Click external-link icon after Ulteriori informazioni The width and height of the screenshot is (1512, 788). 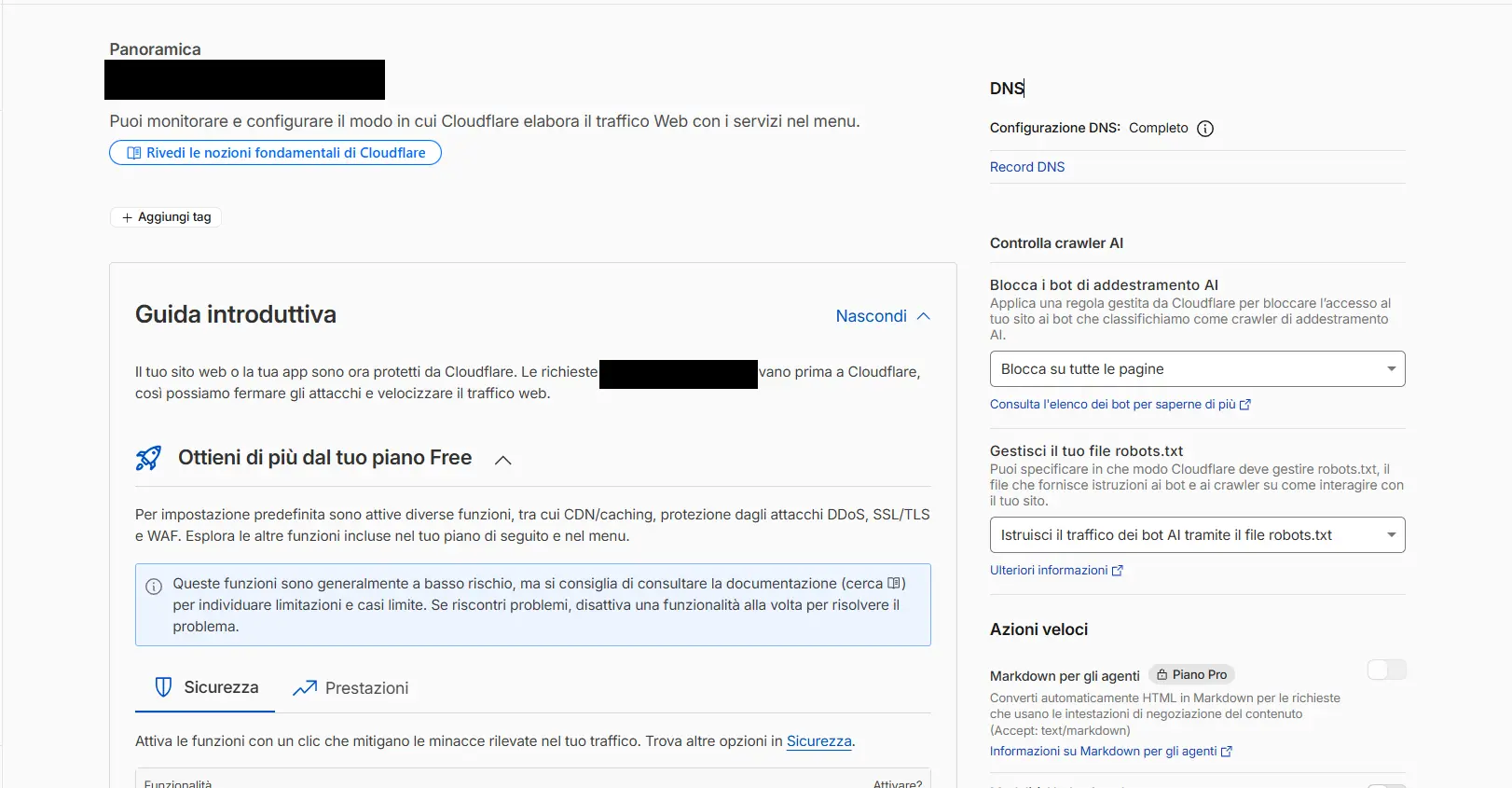pos(1118,571)
